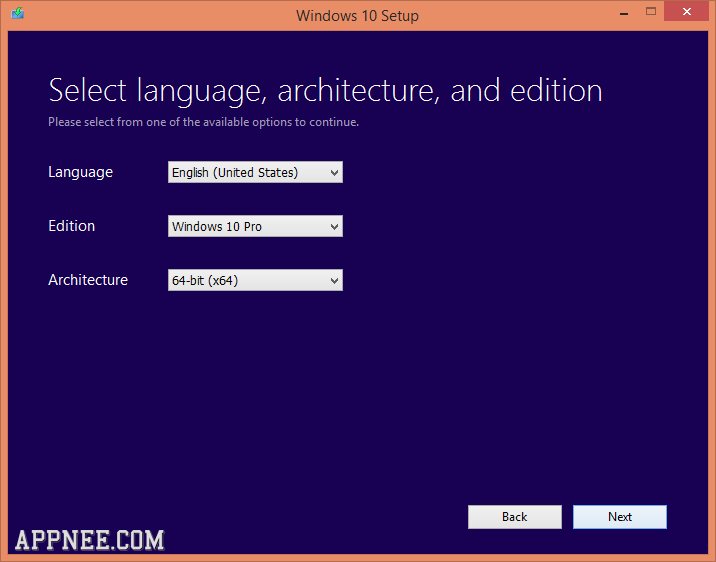Open the Architecture dropdown showing 64-bit (x64)
Screen dimensions: 716x562
click(x=255, y=280)
